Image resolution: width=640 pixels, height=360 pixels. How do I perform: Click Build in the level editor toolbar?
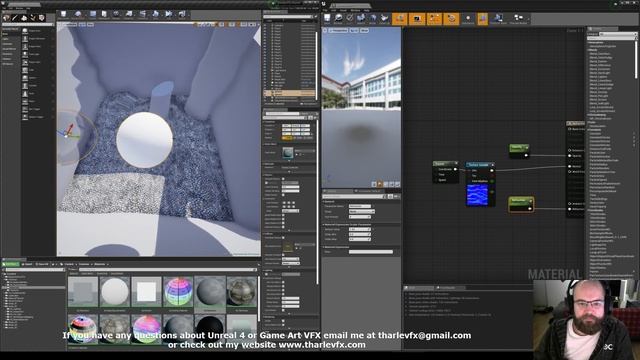pos(156,15)
